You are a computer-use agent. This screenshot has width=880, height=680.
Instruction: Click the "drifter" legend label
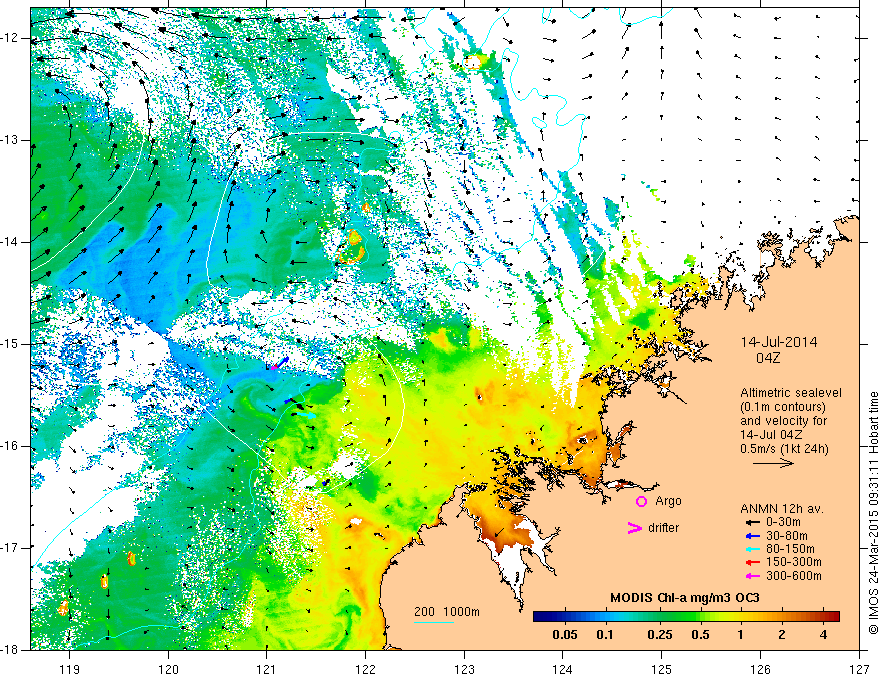point(663,528)
